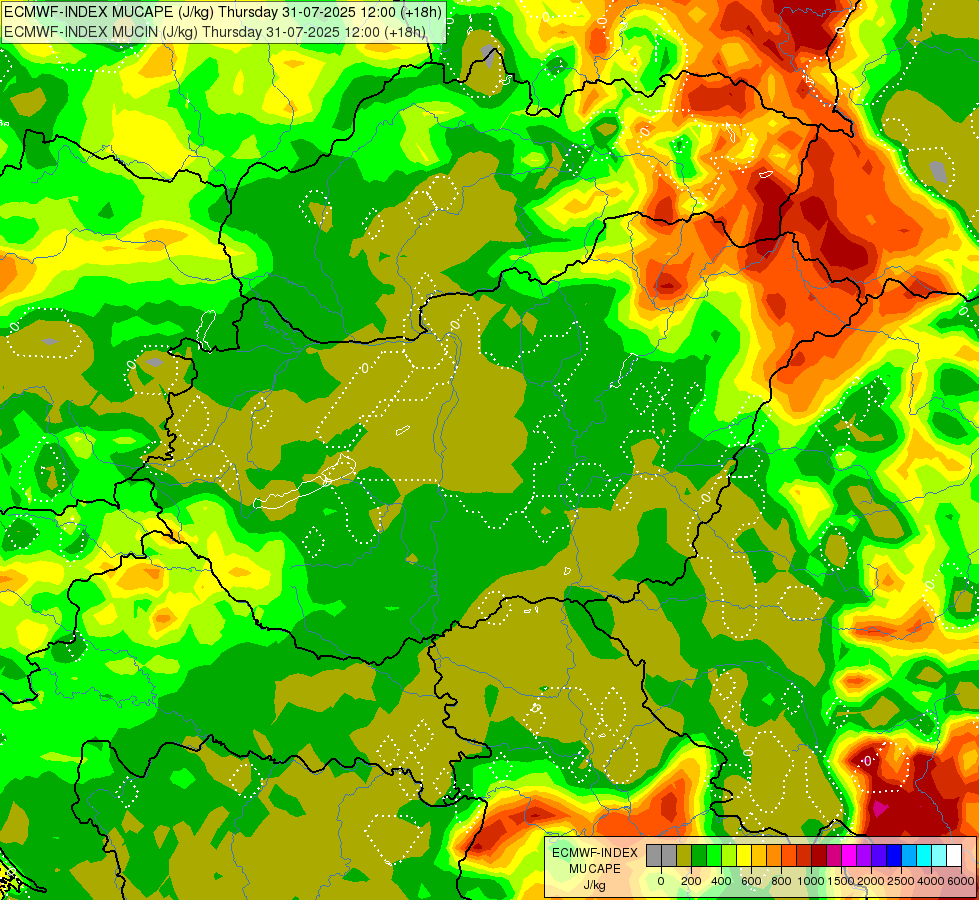Pick the orange legend swatch
The width and height of the screenshot is (979, 900).
coord(774,856)
